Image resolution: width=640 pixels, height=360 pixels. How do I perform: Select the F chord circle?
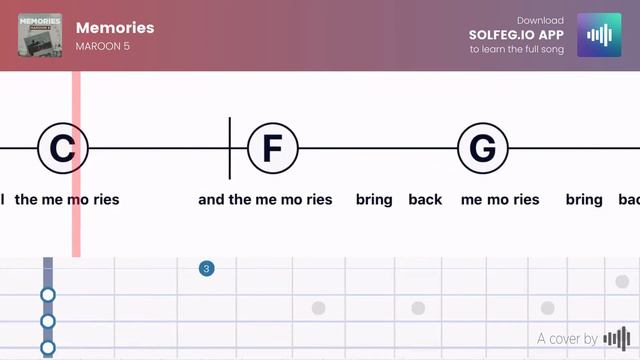click(273, 148)
